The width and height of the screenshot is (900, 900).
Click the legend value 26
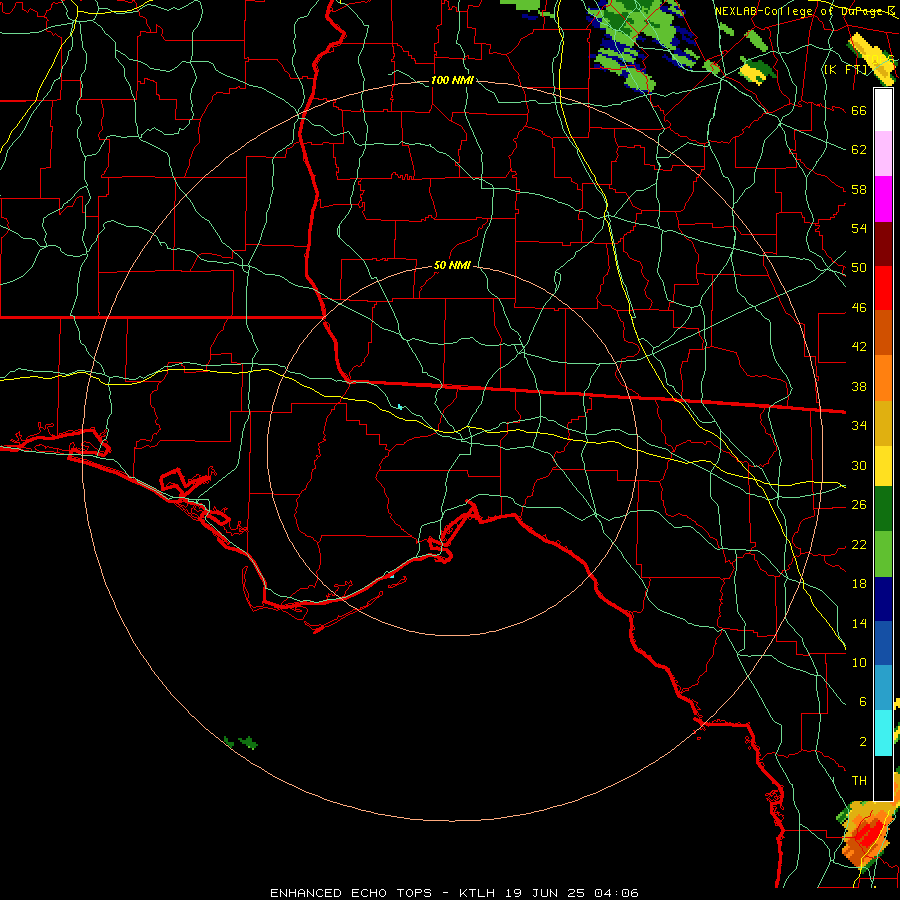[859, 505]
